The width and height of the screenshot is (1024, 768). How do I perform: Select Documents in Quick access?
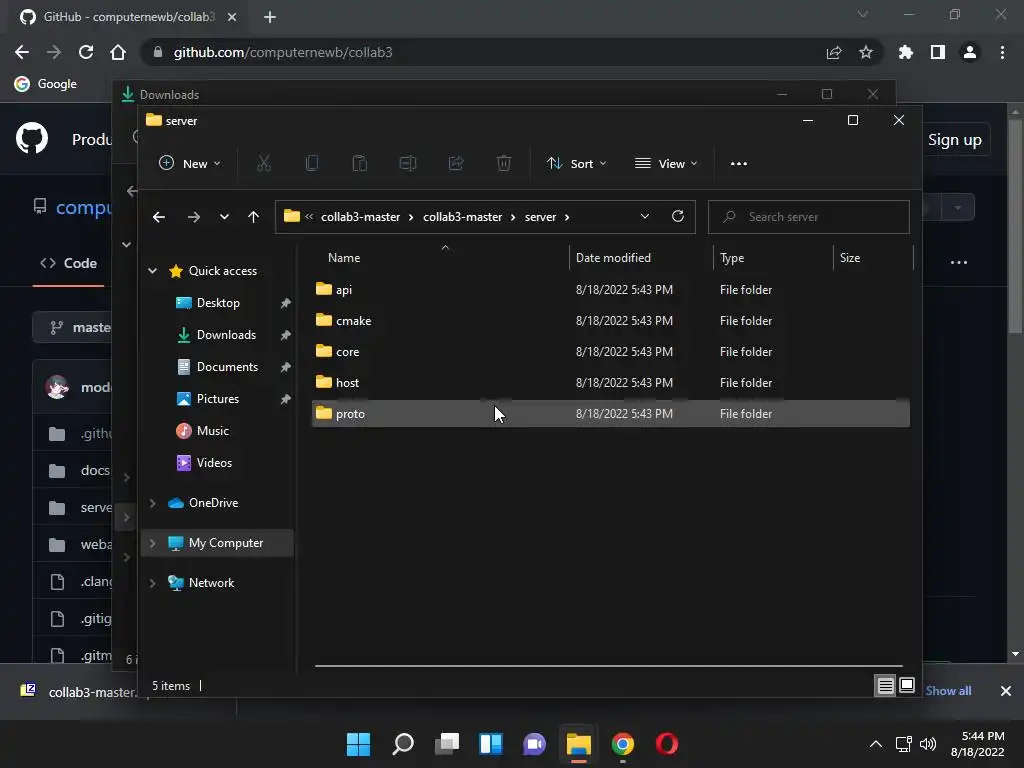click(x=227, y=367)
